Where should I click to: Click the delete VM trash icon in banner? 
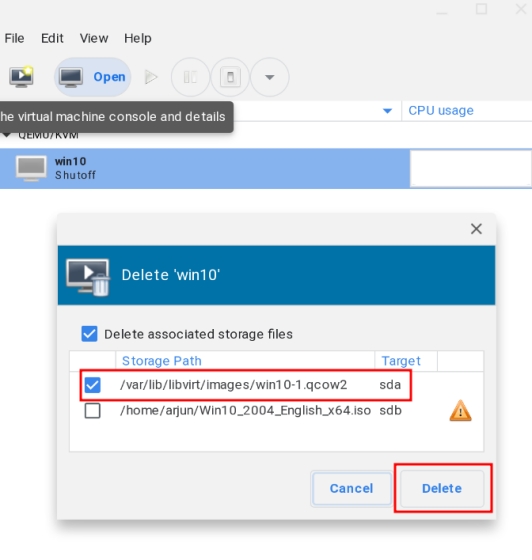(x=88, y=278)
